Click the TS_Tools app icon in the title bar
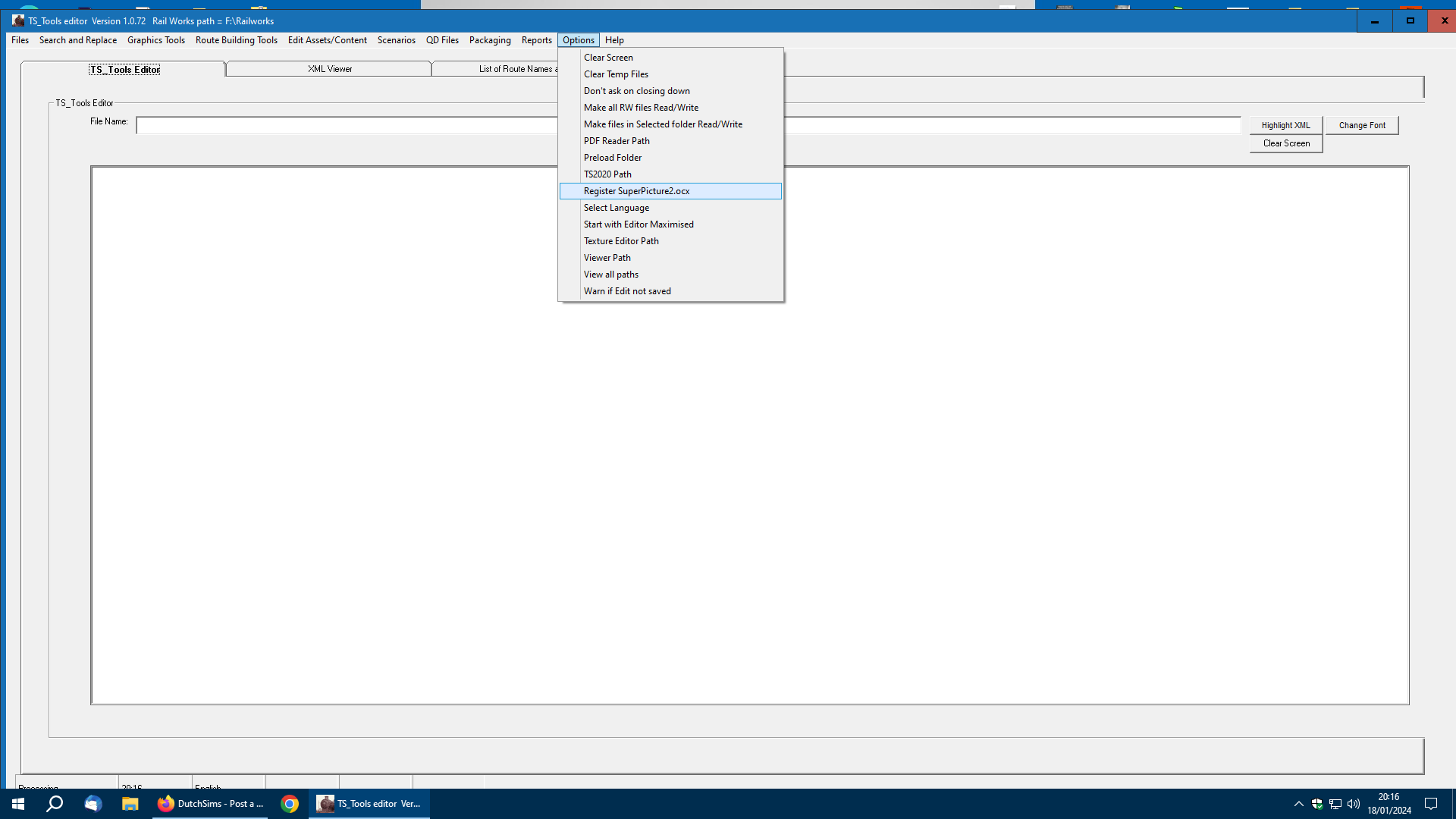This screenshot has height=819, width=1456. 18,20
